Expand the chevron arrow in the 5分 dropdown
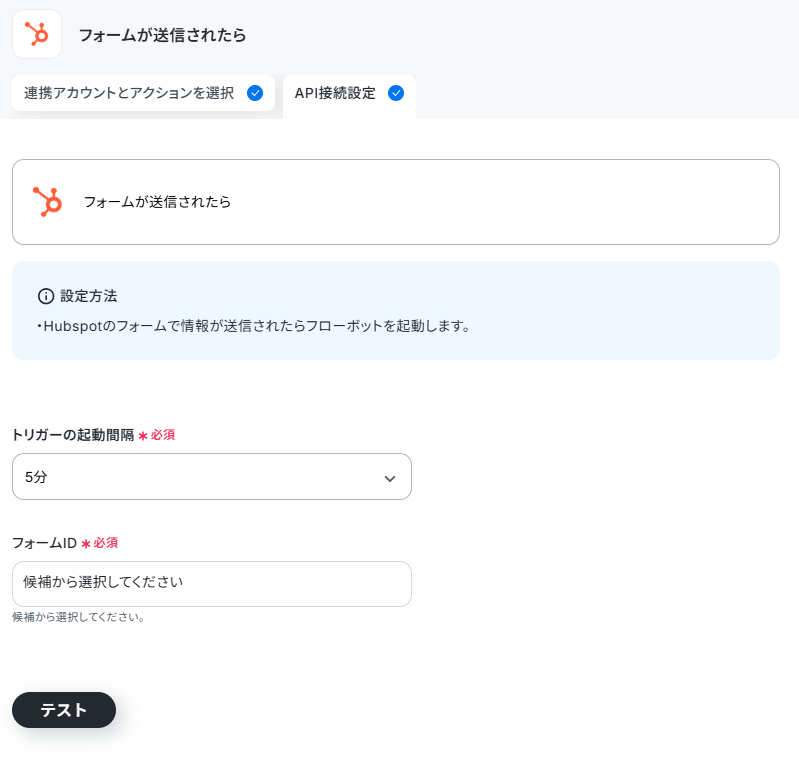The image size is (799, 769). (x=390, y=479)
